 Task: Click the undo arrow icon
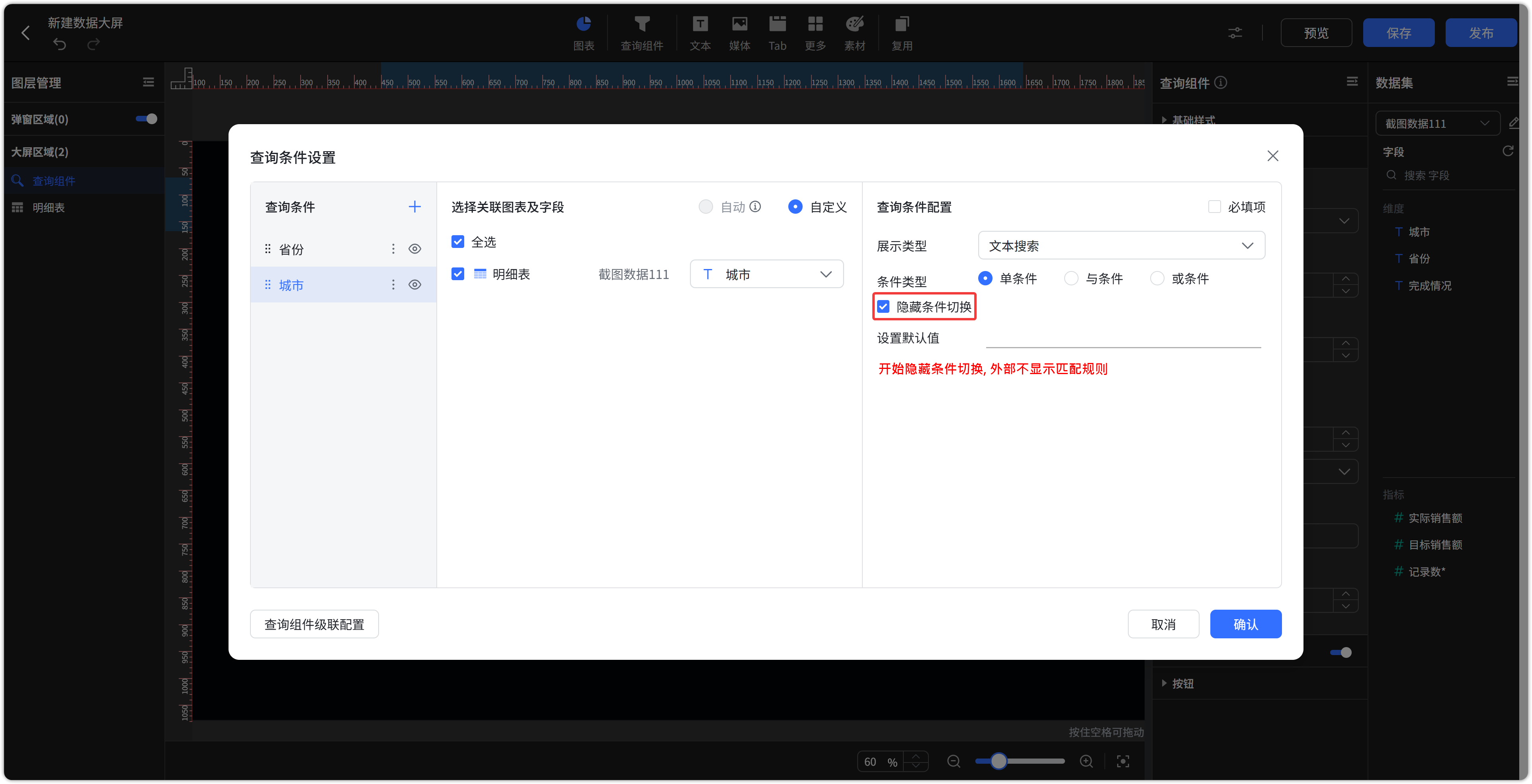click(x=59, y=44)
